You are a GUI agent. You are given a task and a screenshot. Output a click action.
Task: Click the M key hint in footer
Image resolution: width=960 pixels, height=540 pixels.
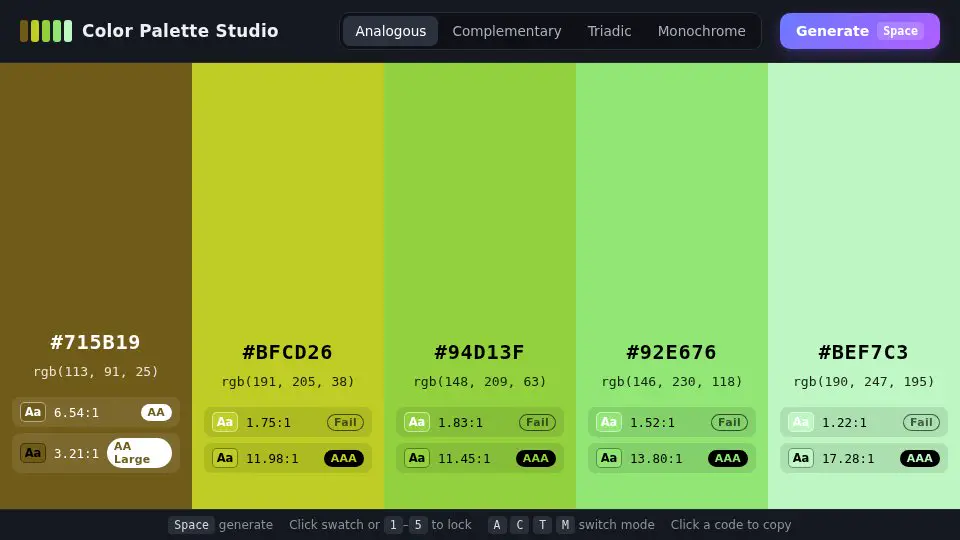(x=564, y=525)
